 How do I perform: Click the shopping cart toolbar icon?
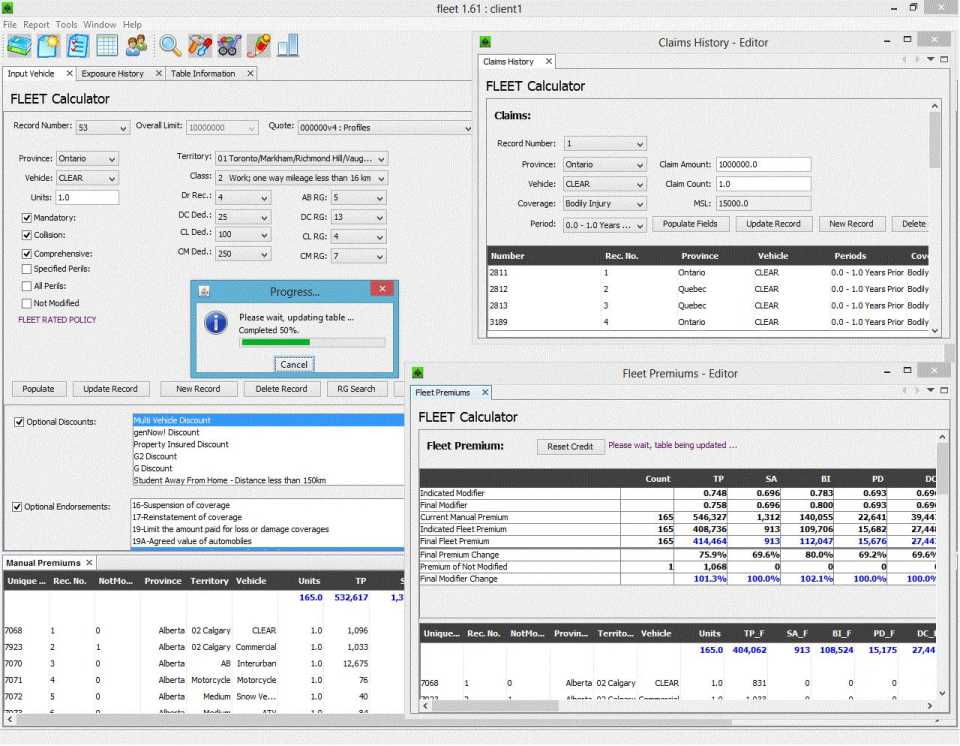point(229,46)
